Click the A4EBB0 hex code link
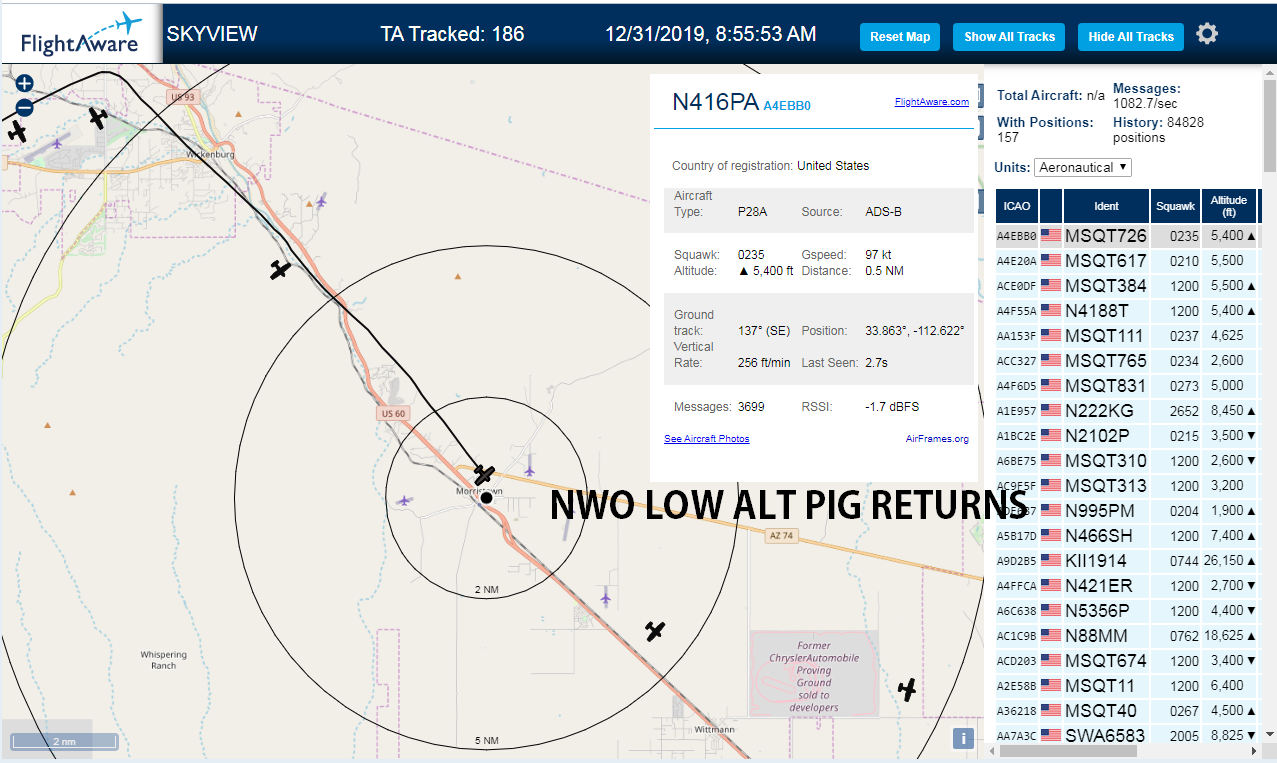The width and height of the screenshot is (1277, 763). [x=787, y=105]
